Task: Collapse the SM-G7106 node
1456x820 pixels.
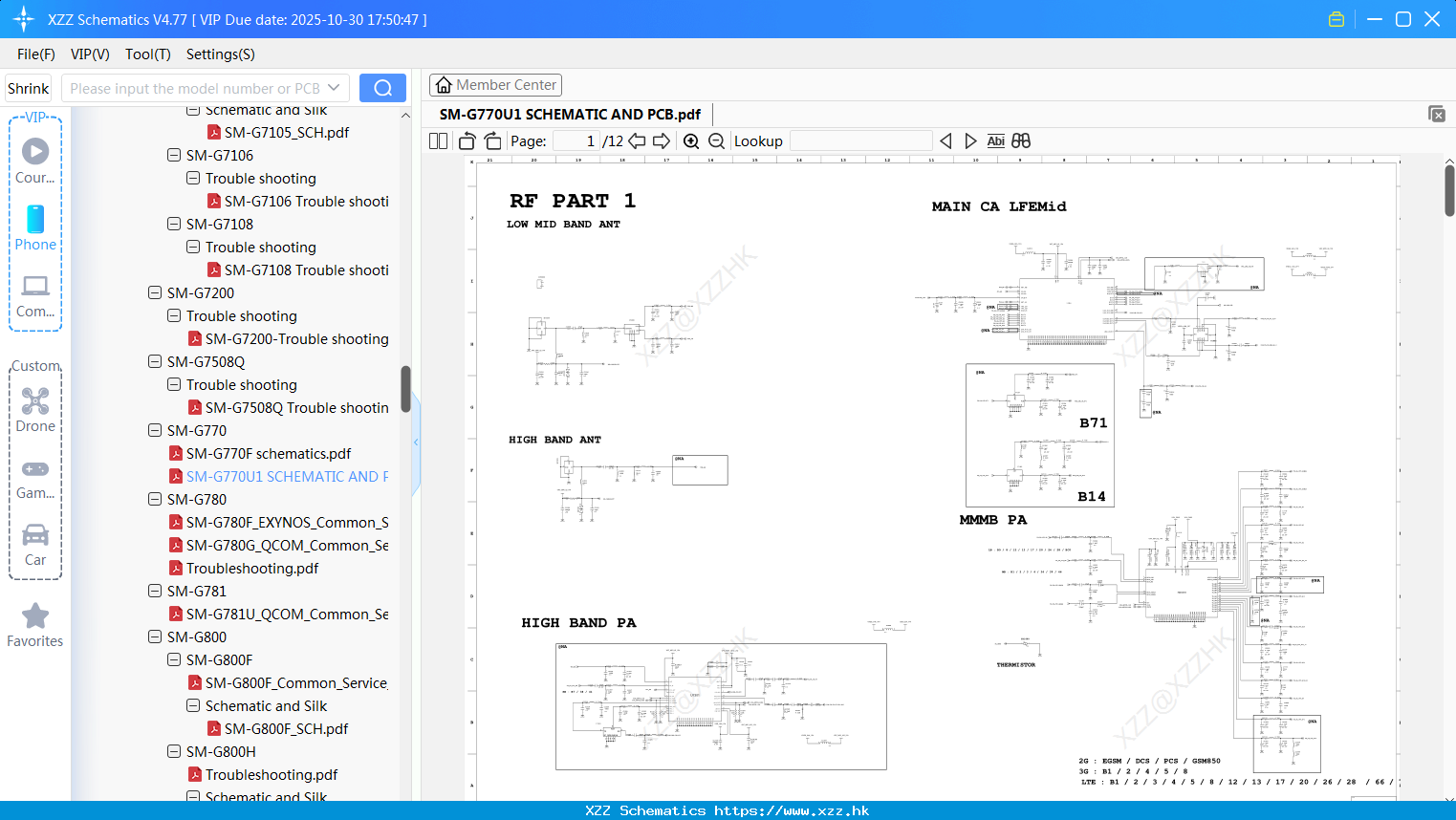Action: point(174,155)
